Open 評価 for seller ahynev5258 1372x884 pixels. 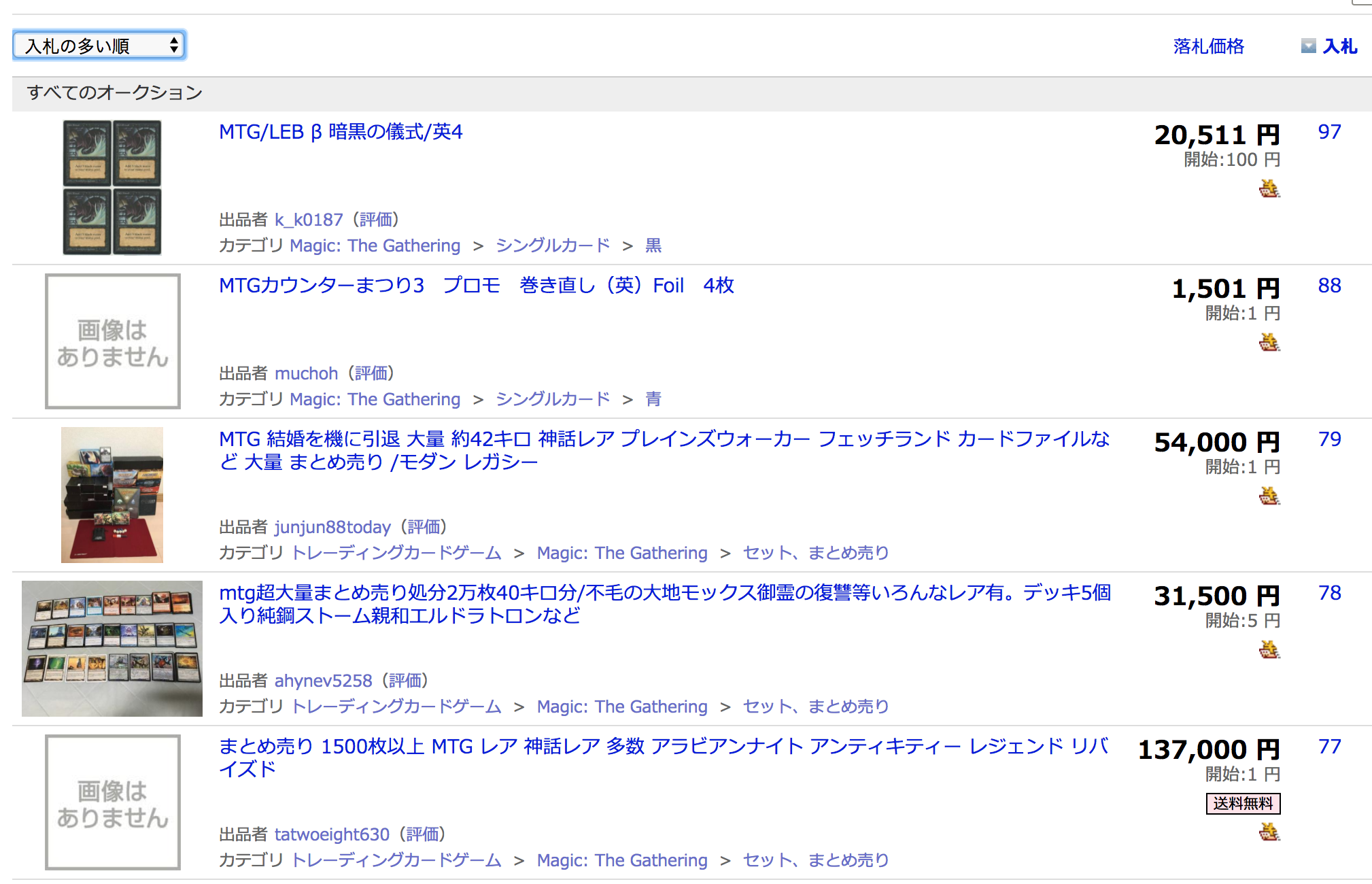pyautogui.click(x=406, y=681)
